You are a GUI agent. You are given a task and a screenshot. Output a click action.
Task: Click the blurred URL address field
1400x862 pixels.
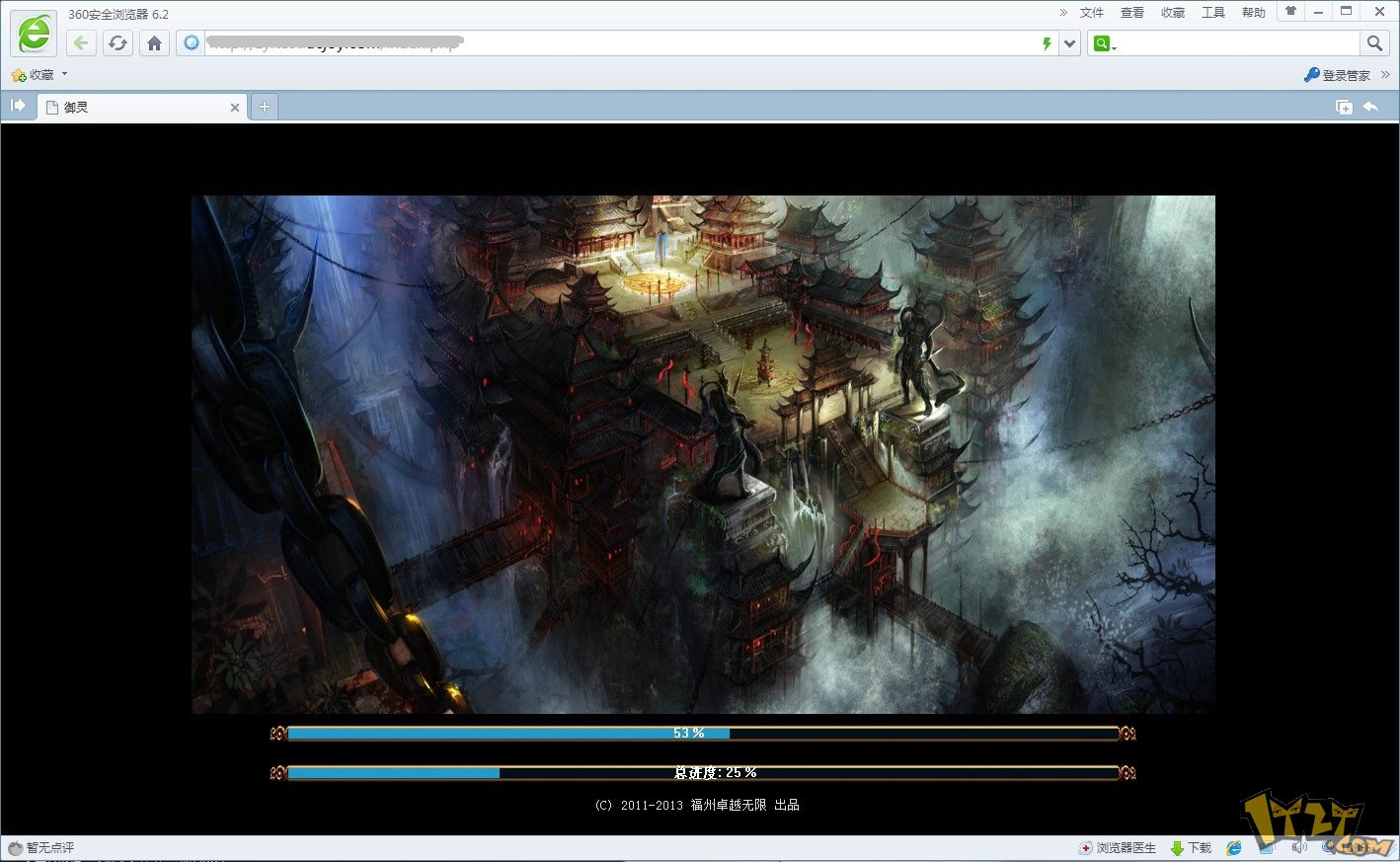click(x=622, y=43)
